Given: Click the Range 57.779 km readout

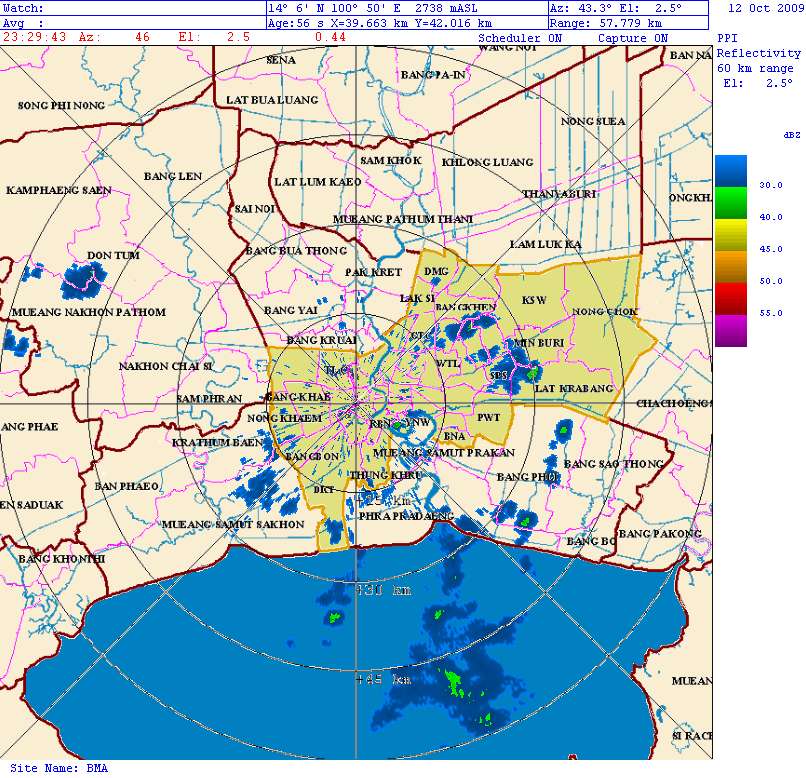Looking at the screenshot, I should pos(606,22).
